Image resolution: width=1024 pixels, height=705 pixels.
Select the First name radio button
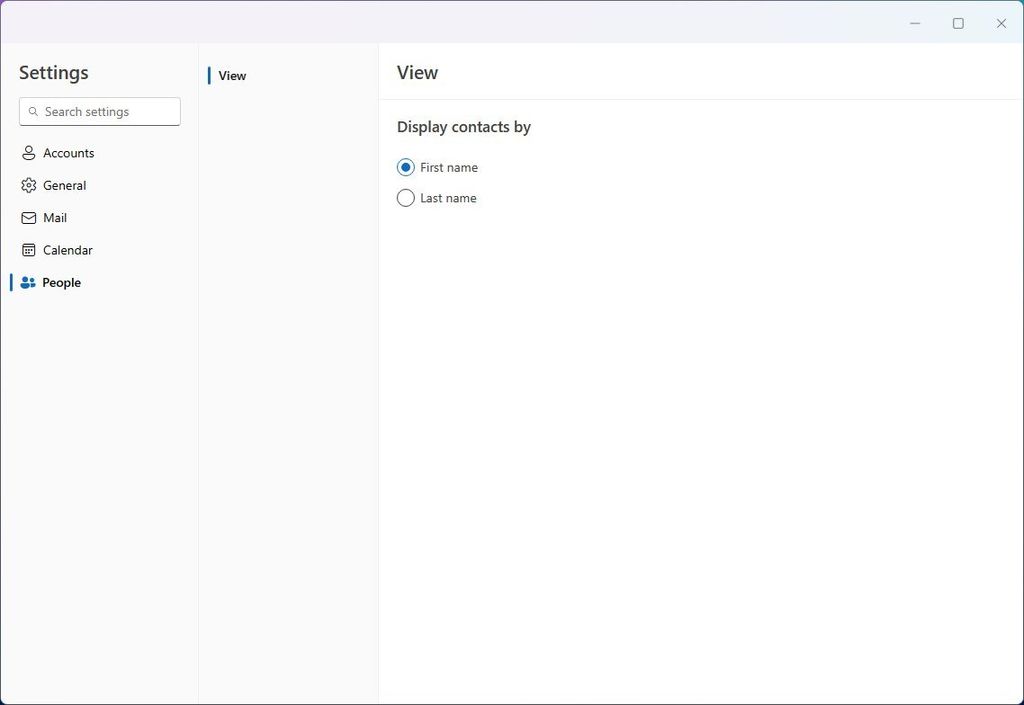[x=406, y=167]
